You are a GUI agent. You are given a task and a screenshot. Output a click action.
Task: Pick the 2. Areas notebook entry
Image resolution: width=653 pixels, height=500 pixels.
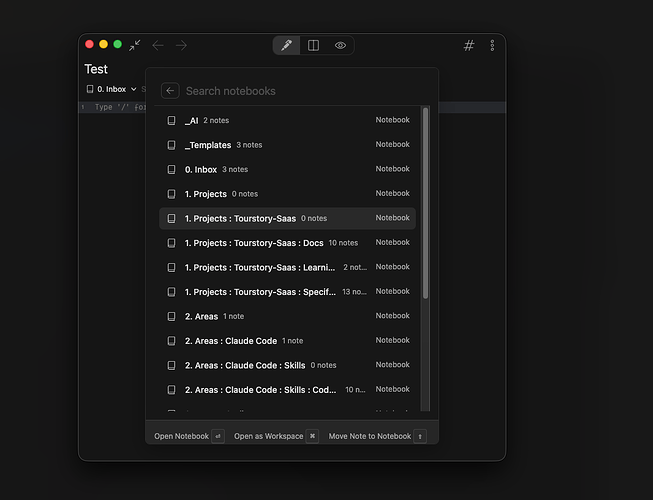point(201,316)
